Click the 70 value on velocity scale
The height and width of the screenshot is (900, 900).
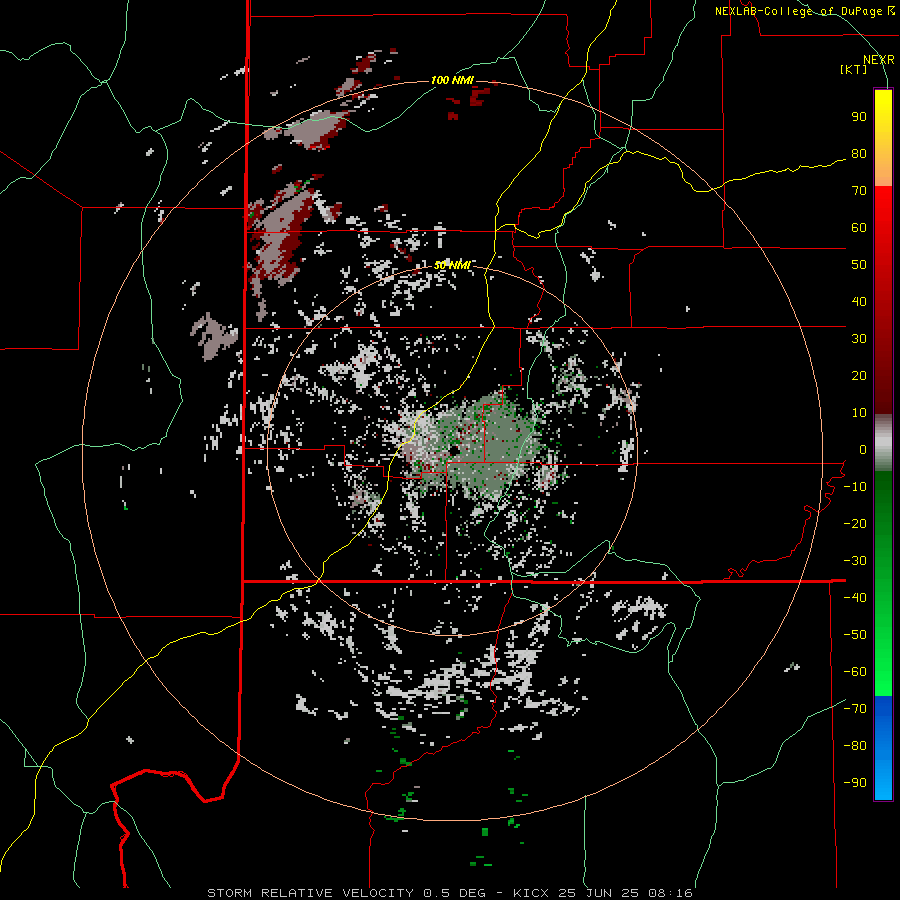pyautogui.click(x=859, y=191)
